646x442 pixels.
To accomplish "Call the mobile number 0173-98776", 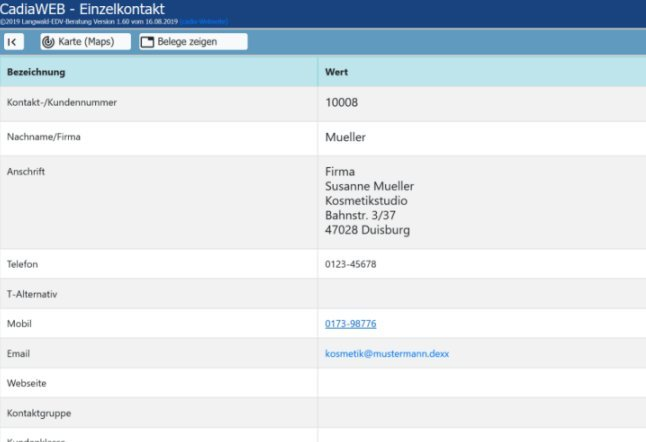I will 351,324.
